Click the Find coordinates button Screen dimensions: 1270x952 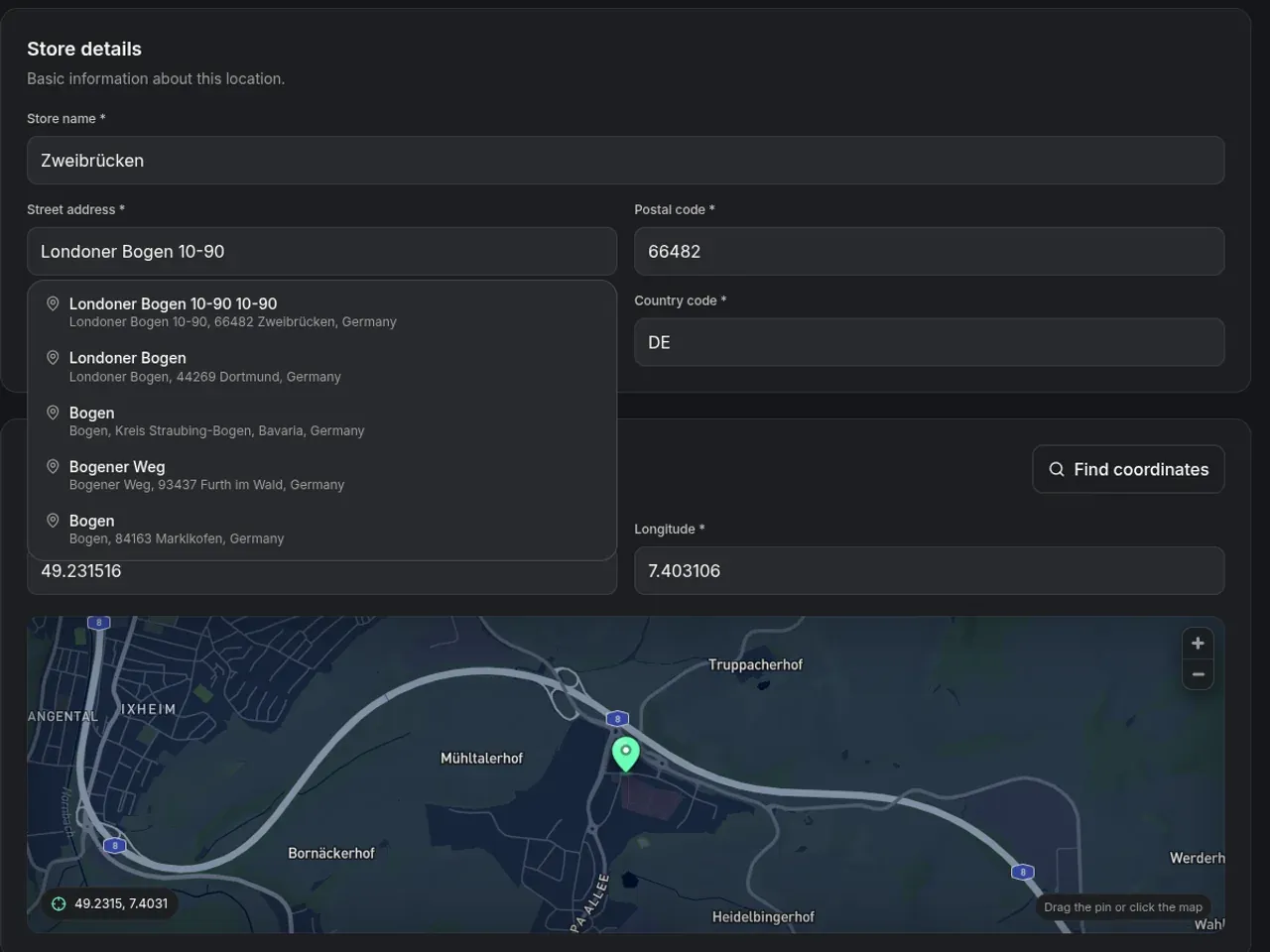[1128, 469]
